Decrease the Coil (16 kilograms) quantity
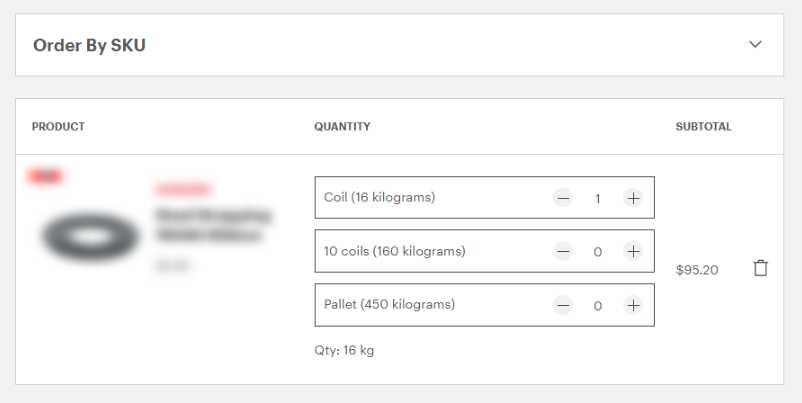802x403 pixels. pyautogui.click(x=563, y=198)
